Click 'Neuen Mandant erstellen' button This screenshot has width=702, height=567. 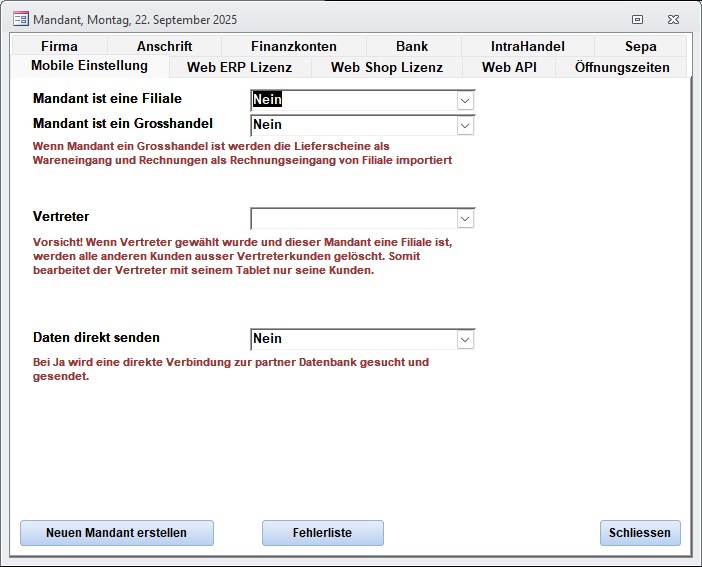pyautogui.click(x=116, y=533)
